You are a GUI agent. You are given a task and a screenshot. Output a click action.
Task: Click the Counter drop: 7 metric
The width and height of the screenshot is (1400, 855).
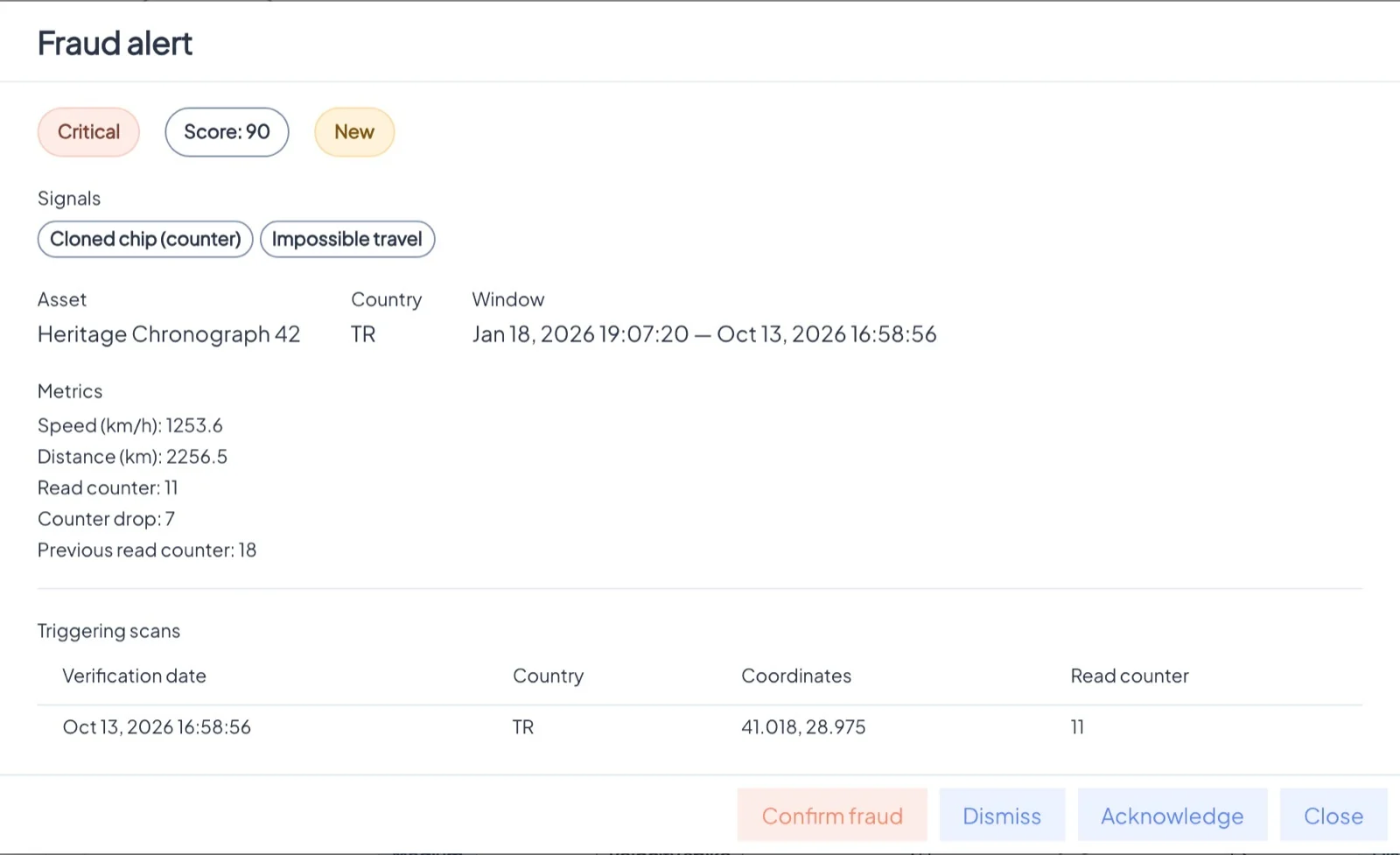click(106, 519)
